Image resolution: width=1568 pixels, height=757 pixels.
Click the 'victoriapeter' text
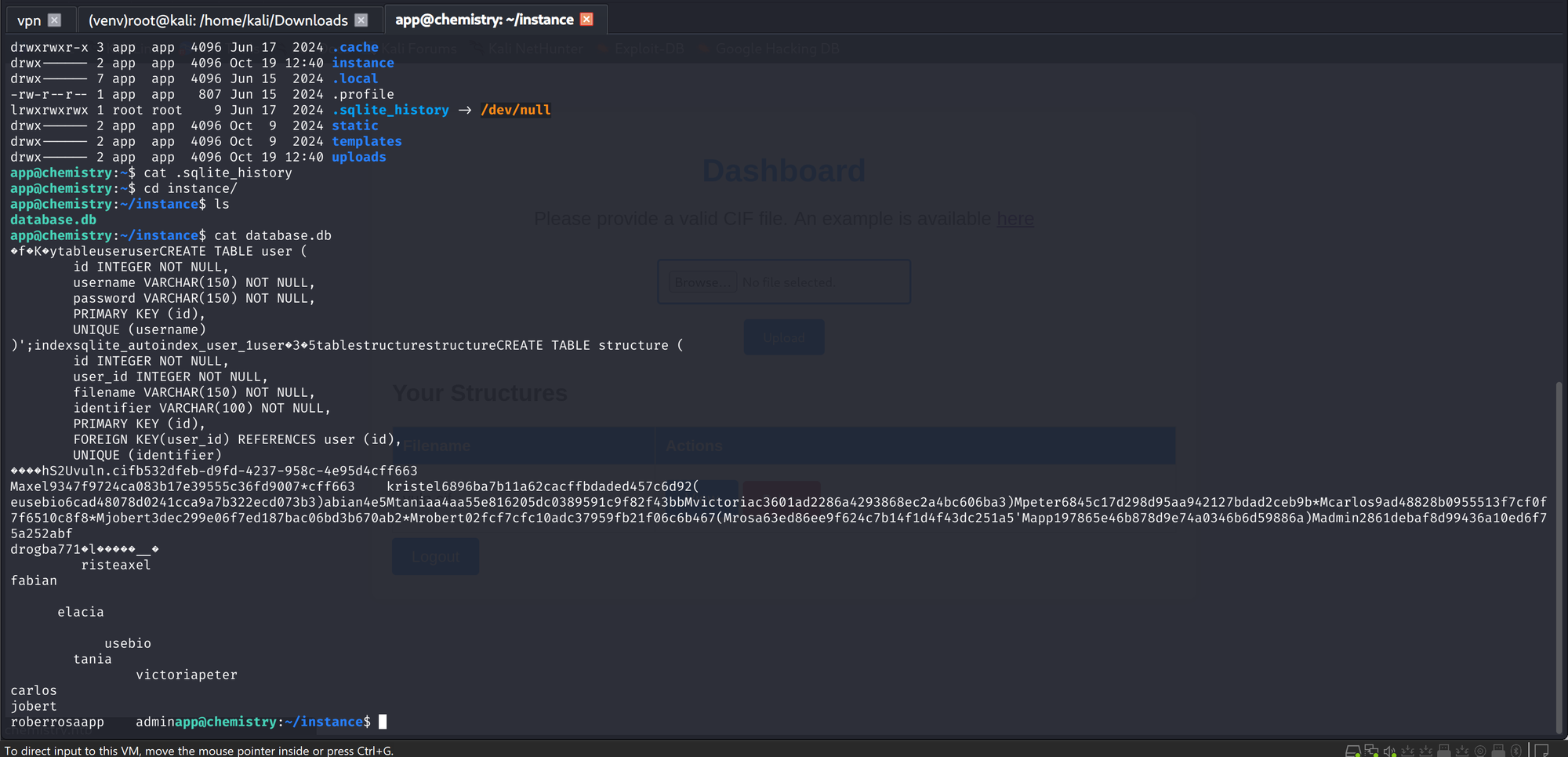(187, 675)
